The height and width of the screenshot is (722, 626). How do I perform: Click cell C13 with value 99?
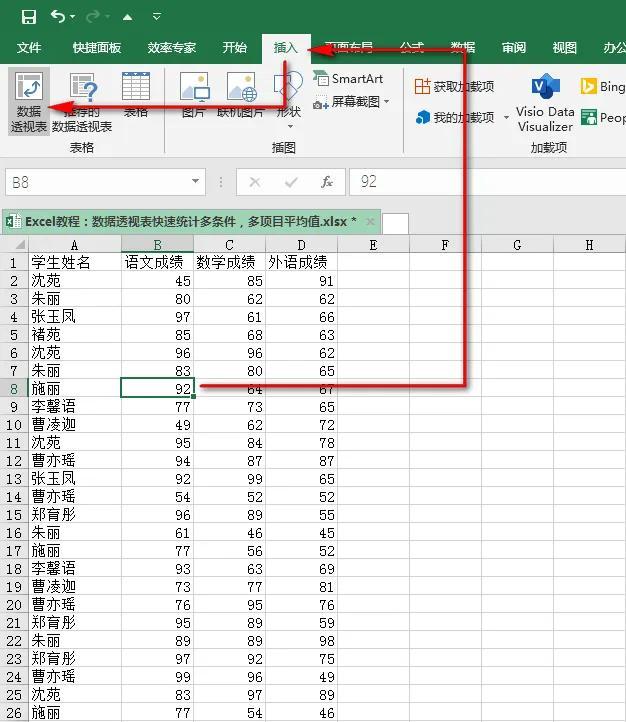tap(229, 479)
